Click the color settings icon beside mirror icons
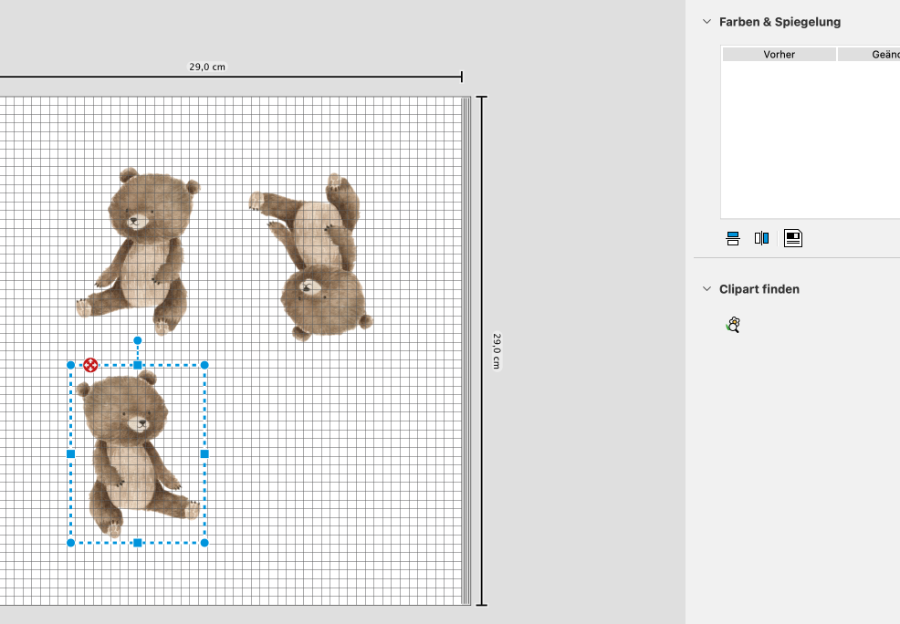This screenshot has width=900, height=624. coord(793,238)
